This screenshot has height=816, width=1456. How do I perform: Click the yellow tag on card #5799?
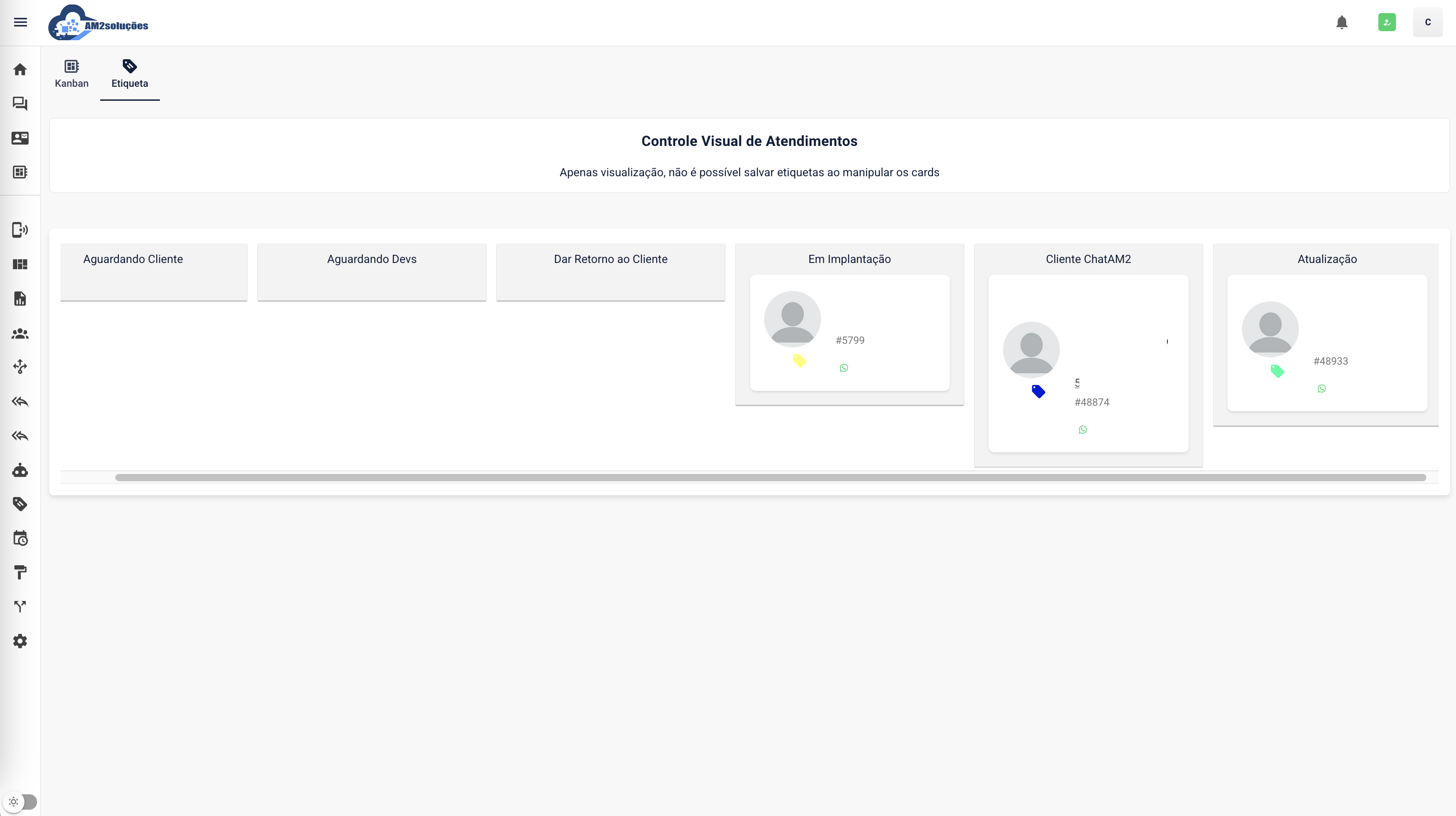point(799,361)
